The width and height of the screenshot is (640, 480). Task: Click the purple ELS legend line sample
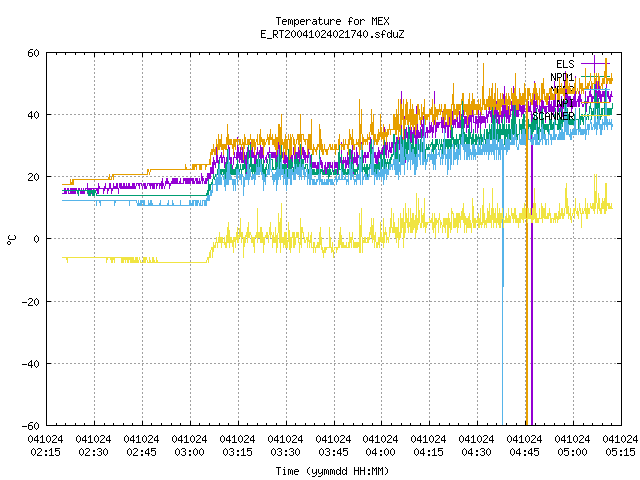(x=595, y=64)
